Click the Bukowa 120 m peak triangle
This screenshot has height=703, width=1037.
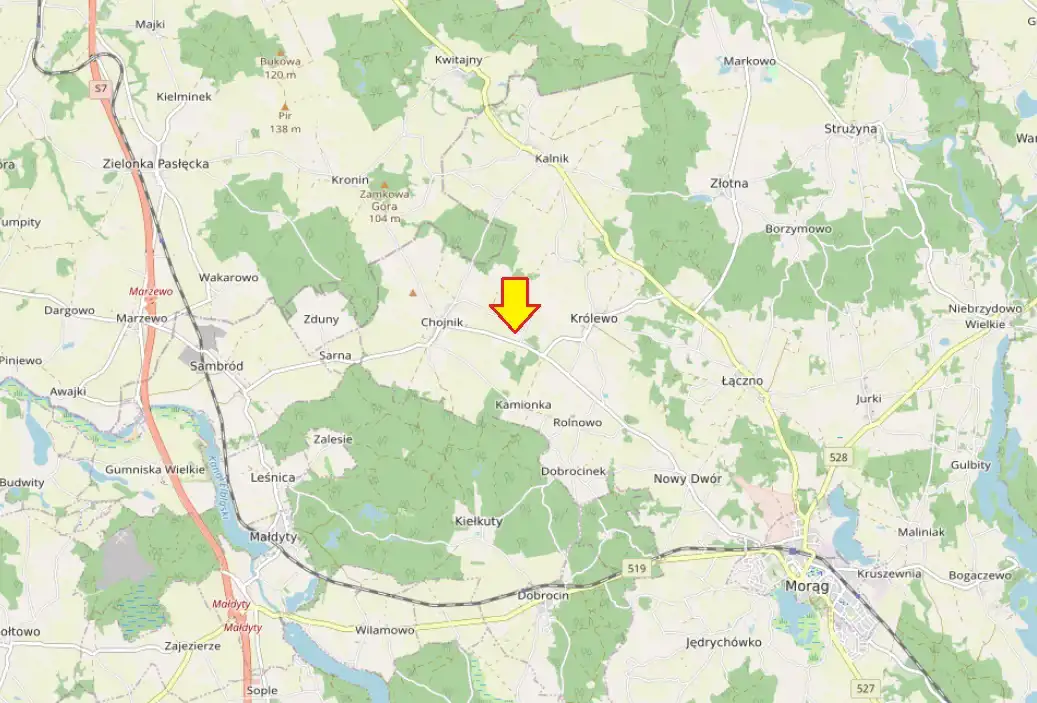[280, 51]
